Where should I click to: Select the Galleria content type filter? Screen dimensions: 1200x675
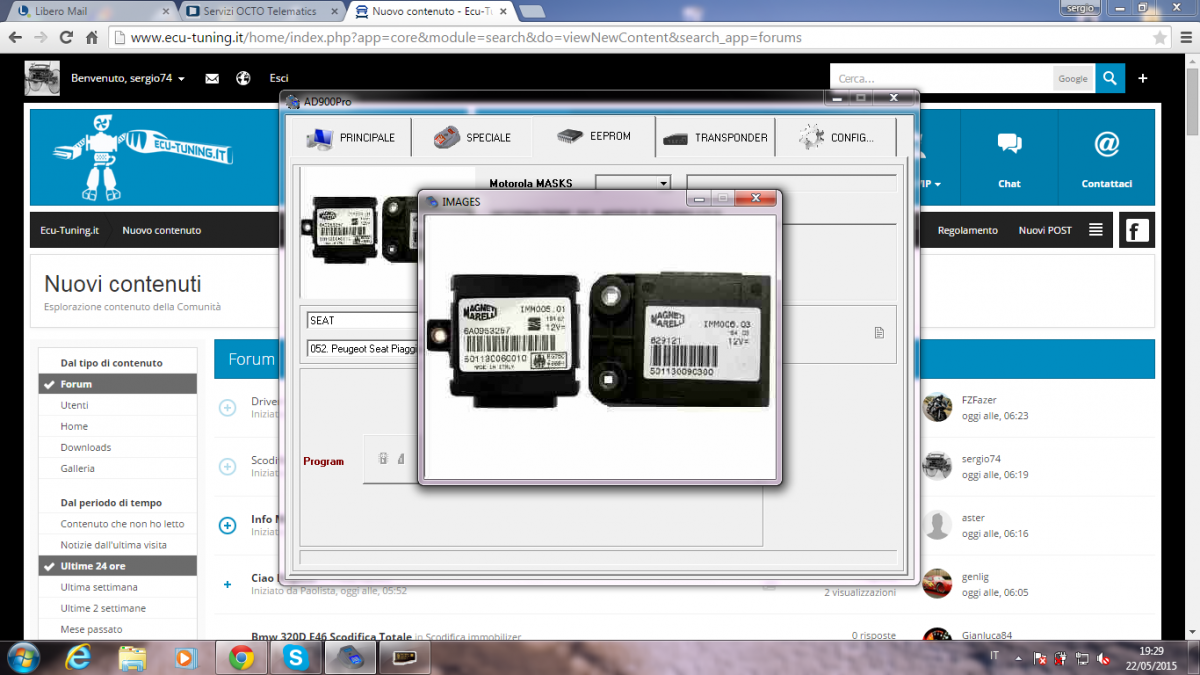pyautogui.click(x=117, y=468)
